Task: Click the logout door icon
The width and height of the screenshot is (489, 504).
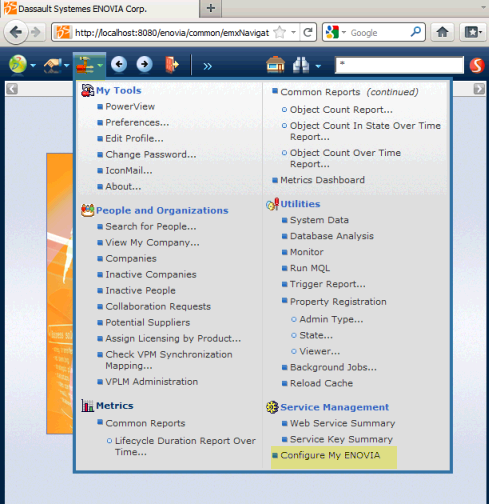Action: pyautogui.click(x=172, y=65)
